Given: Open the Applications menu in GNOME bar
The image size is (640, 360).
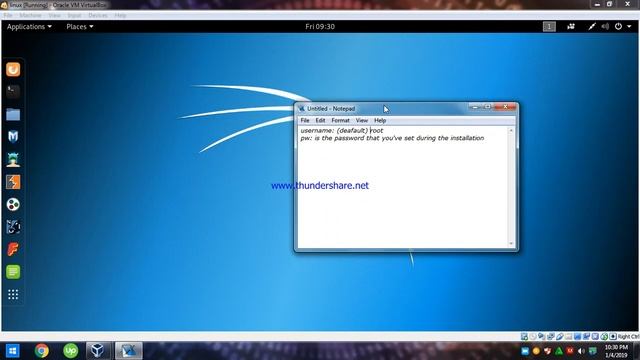Looking at the screenshot, I should click(29, 27).
